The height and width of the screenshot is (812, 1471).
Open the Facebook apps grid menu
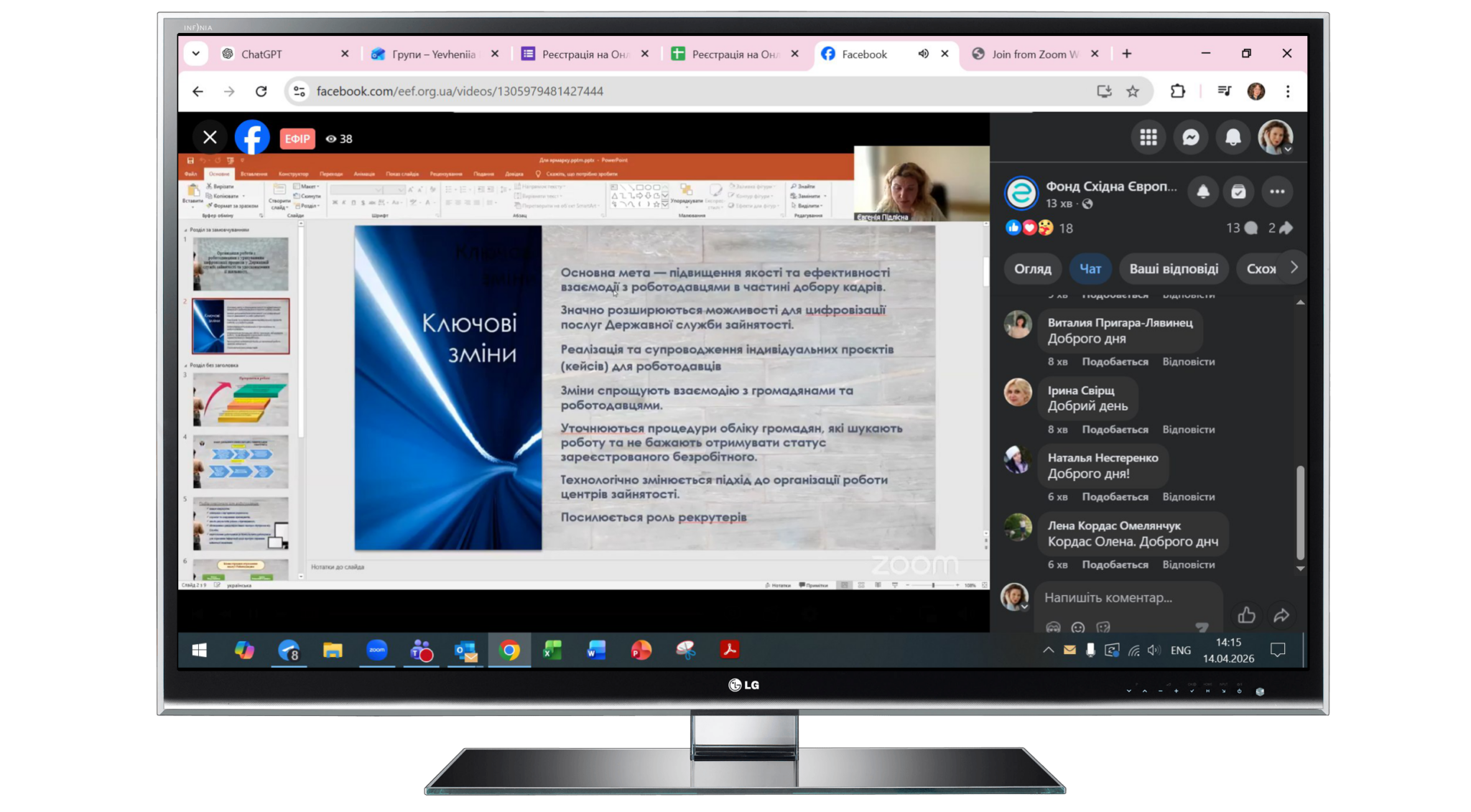tap(1148, 137)
